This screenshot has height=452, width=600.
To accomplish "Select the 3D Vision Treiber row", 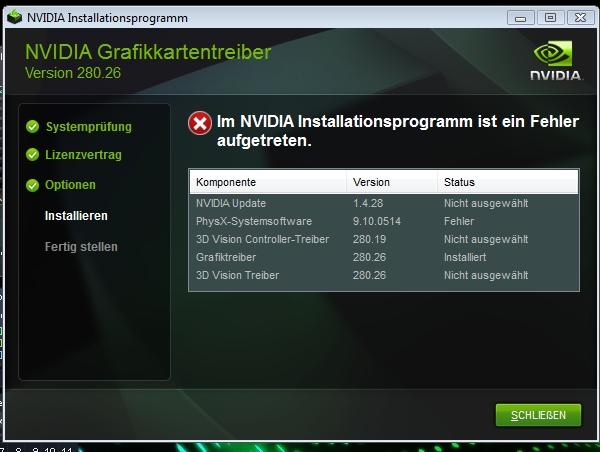I will click(x=384, y=275).
